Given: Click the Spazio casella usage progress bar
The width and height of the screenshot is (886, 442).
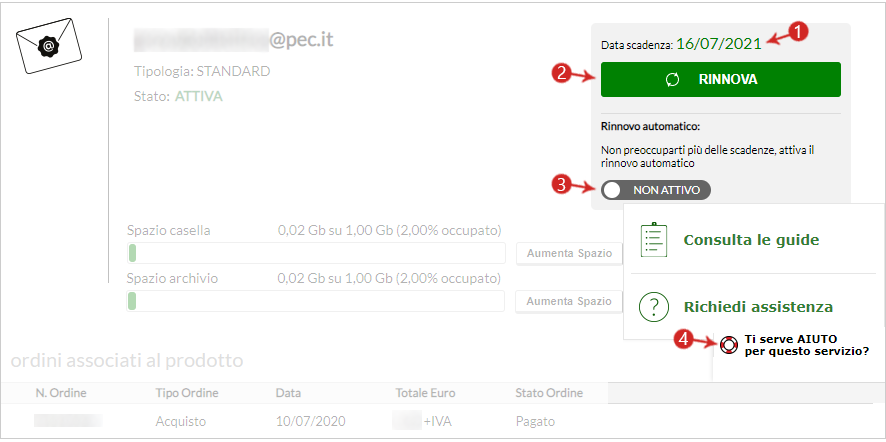Looking at the screenshot, I should pyautogui.click(x=316, y=253).
